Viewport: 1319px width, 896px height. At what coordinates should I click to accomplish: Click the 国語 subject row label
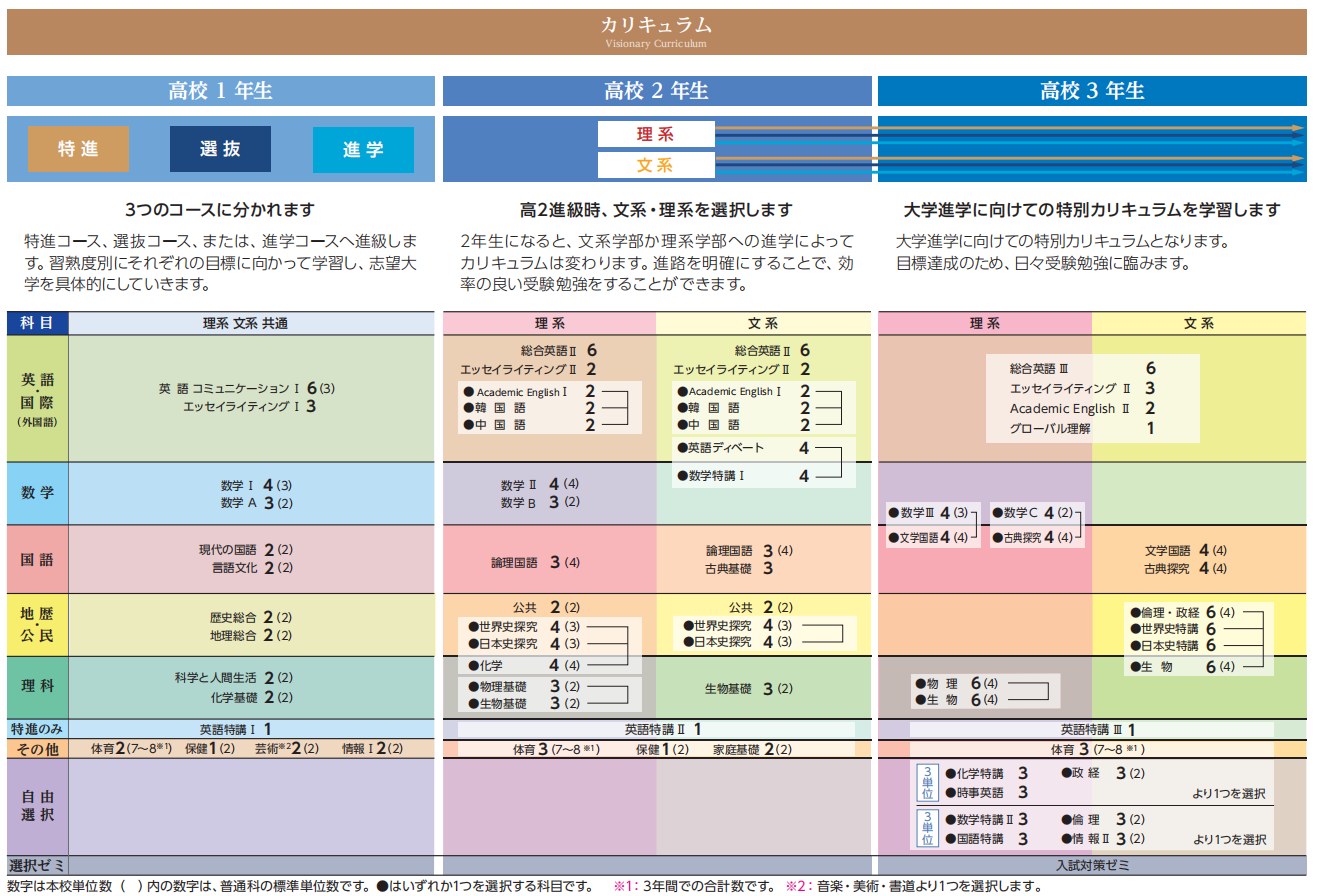[38, 559]
